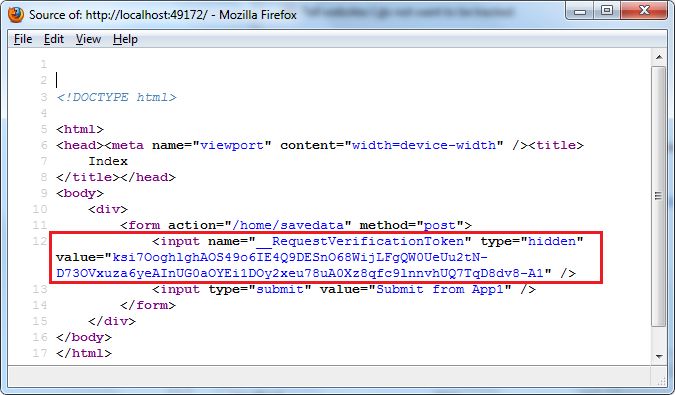Click the closing body tag
This screenshot has height=395, width=675.
(84, 337)
